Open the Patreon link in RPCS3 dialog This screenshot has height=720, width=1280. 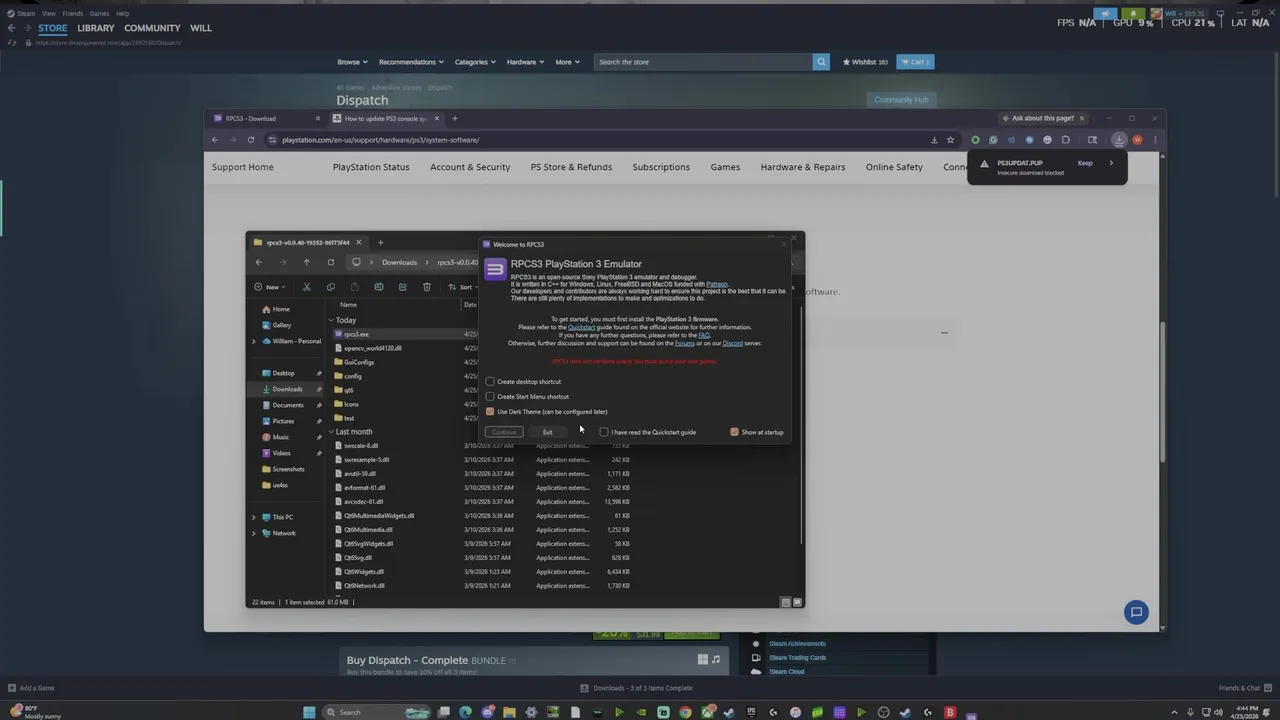[x=717, y=284]
